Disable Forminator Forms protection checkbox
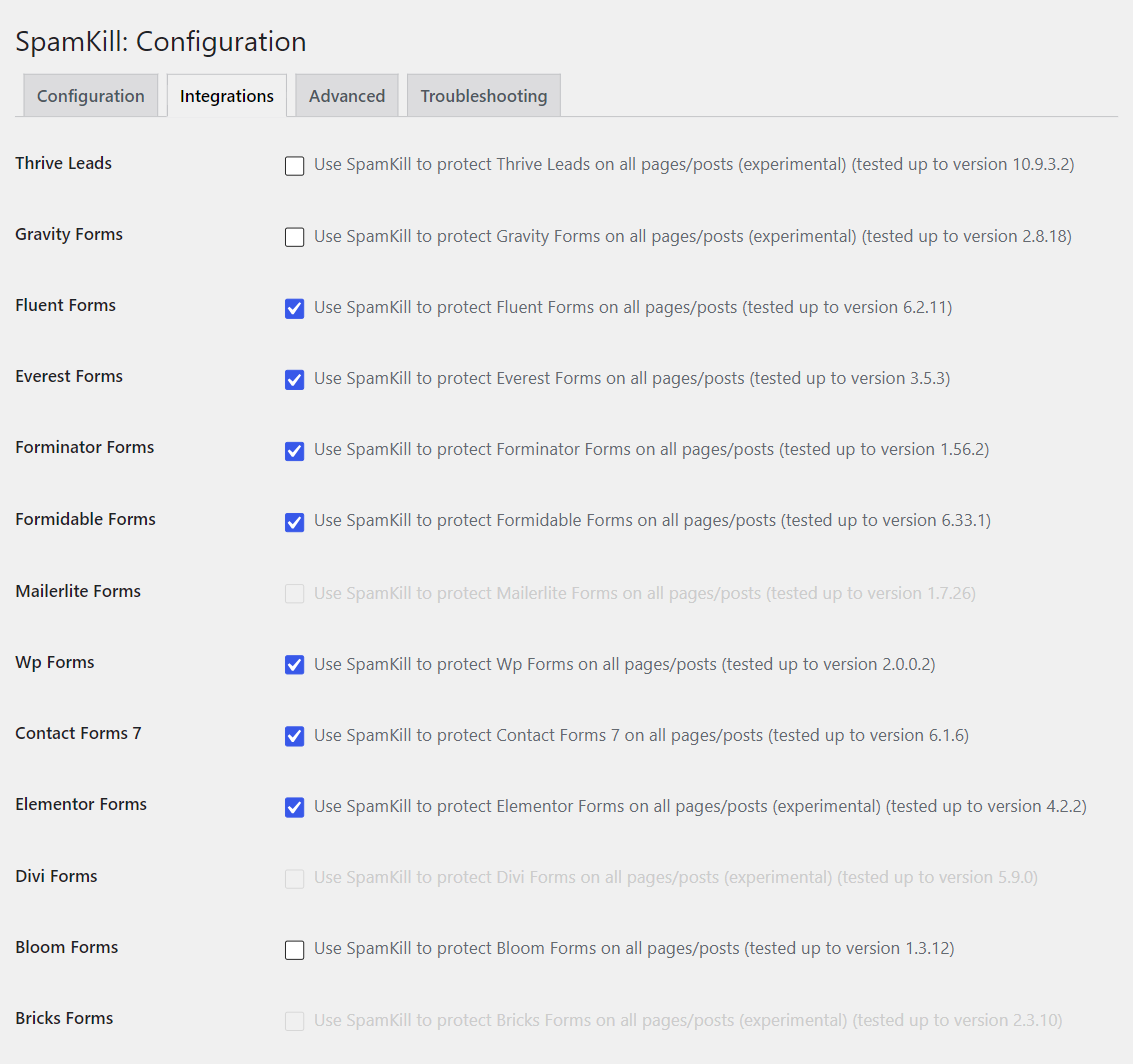Image resolution: width=1133 pixels, height=1064 pixels. [294, 451]
